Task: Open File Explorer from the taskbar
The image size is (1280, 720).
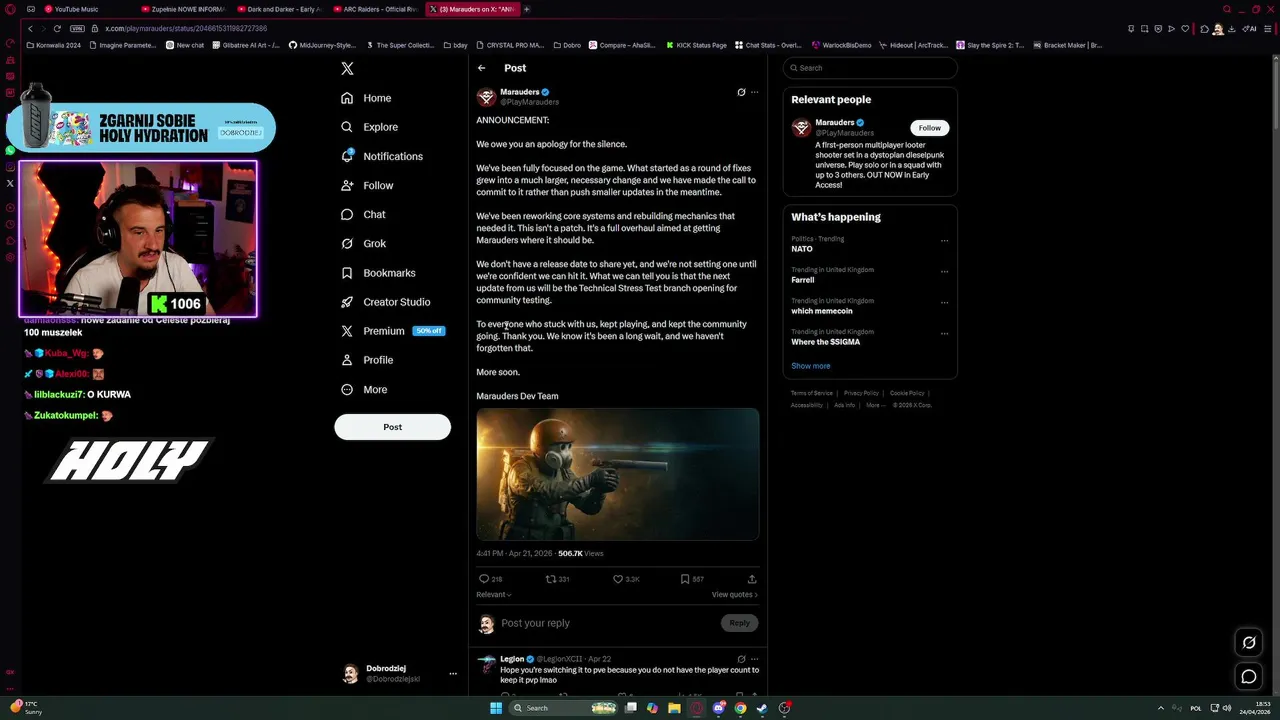Action: 674,708
